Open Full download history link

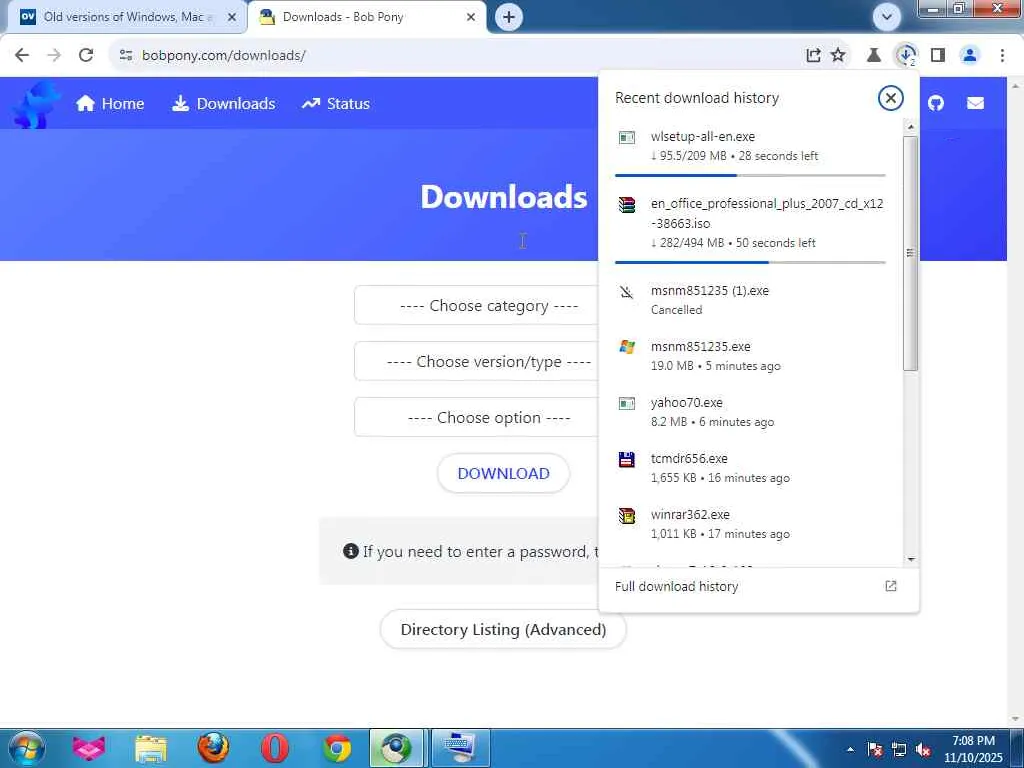[x=677, y=586]
